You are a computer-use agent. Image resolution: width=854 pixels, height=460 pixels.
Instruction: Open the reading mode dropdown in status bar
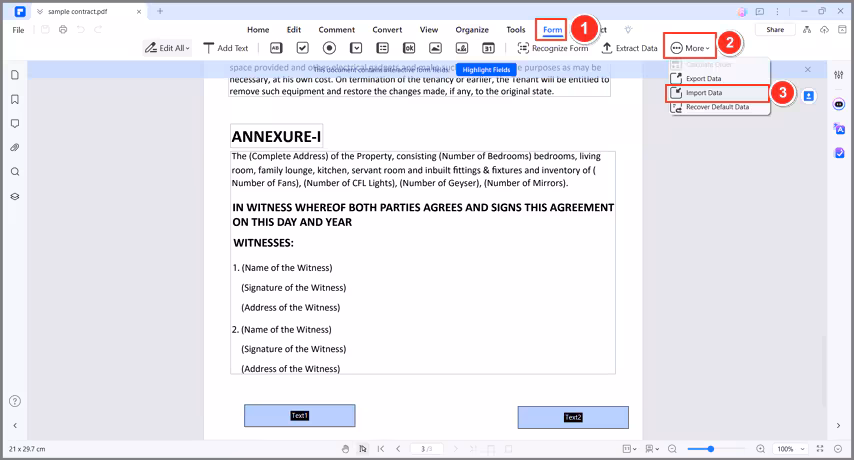[651, 449]
